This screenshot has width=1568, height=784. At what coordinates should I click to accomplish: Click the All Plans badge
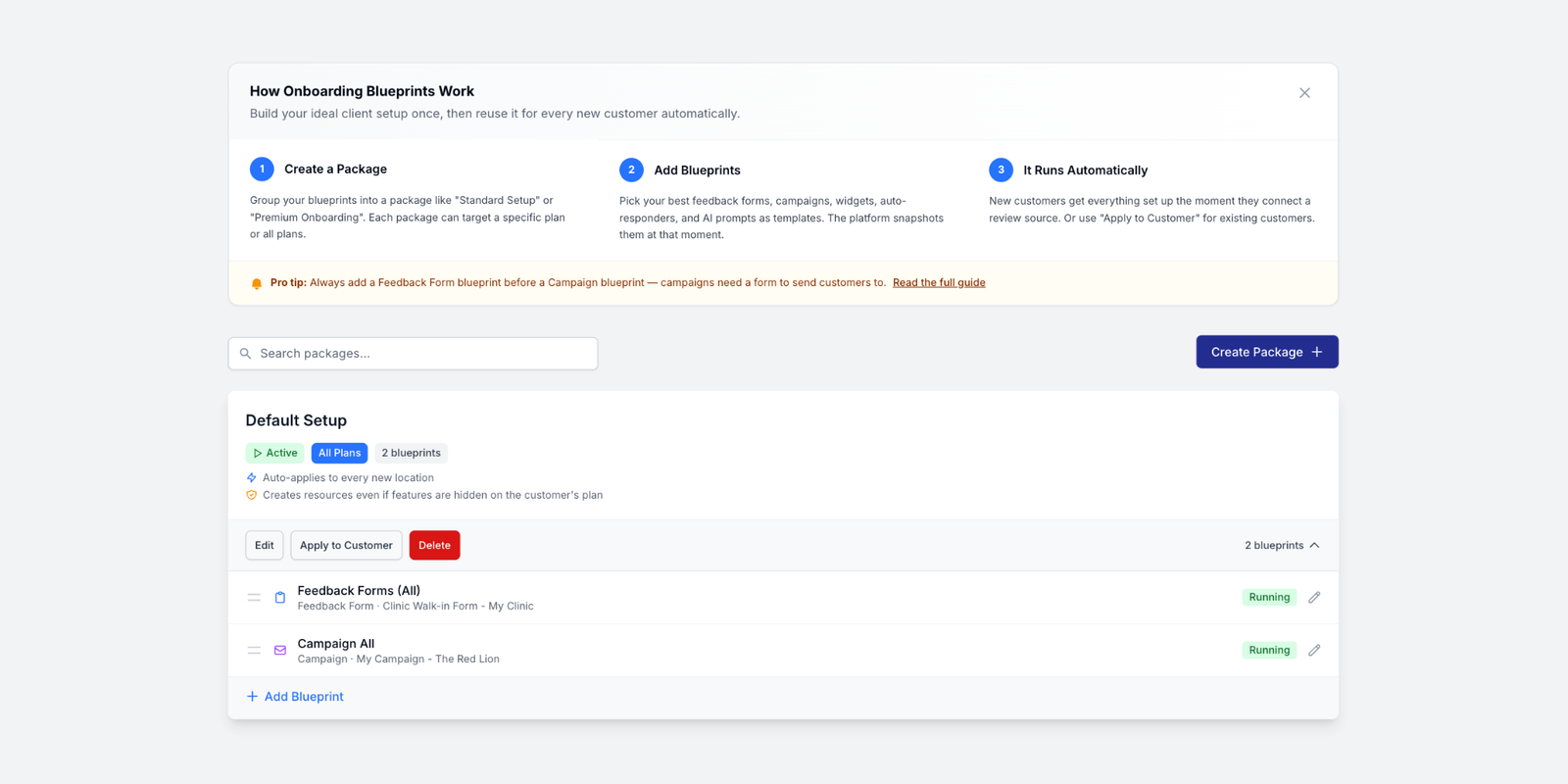click(339, 453)
